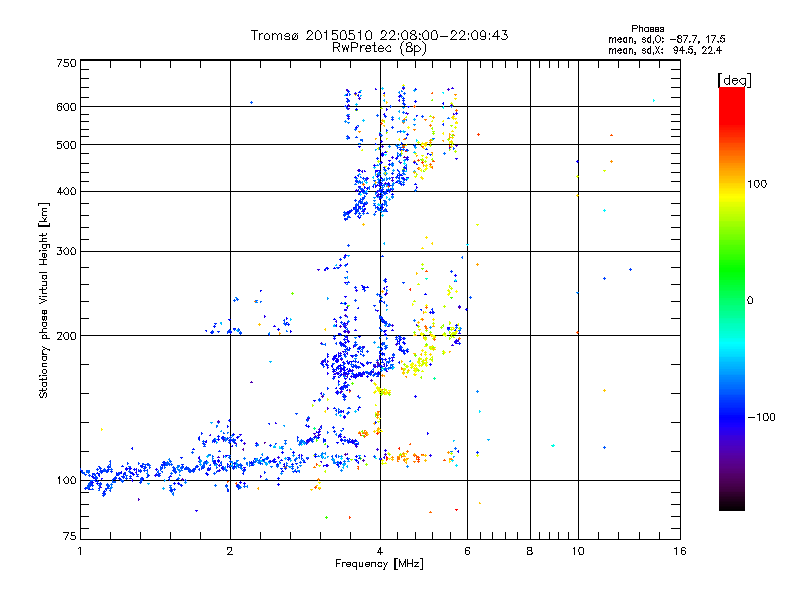Screen dimensions: 800x600
Task: Click the y-axis tick label '300'
Action: (x=66, y=251)
